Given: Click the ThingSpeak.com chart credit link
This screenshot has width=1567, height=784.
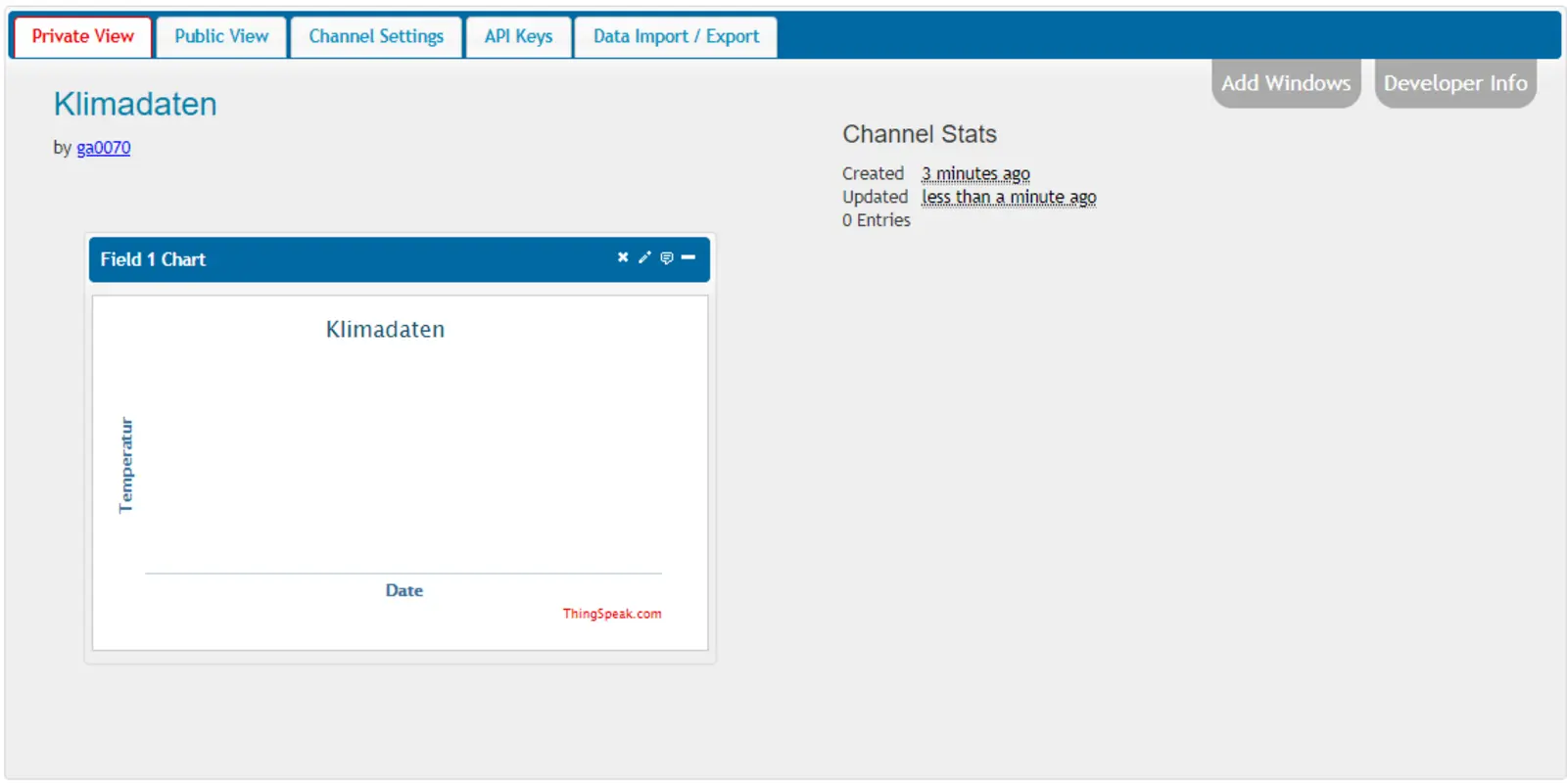Looking at the screenshot, I should (612, 614).
